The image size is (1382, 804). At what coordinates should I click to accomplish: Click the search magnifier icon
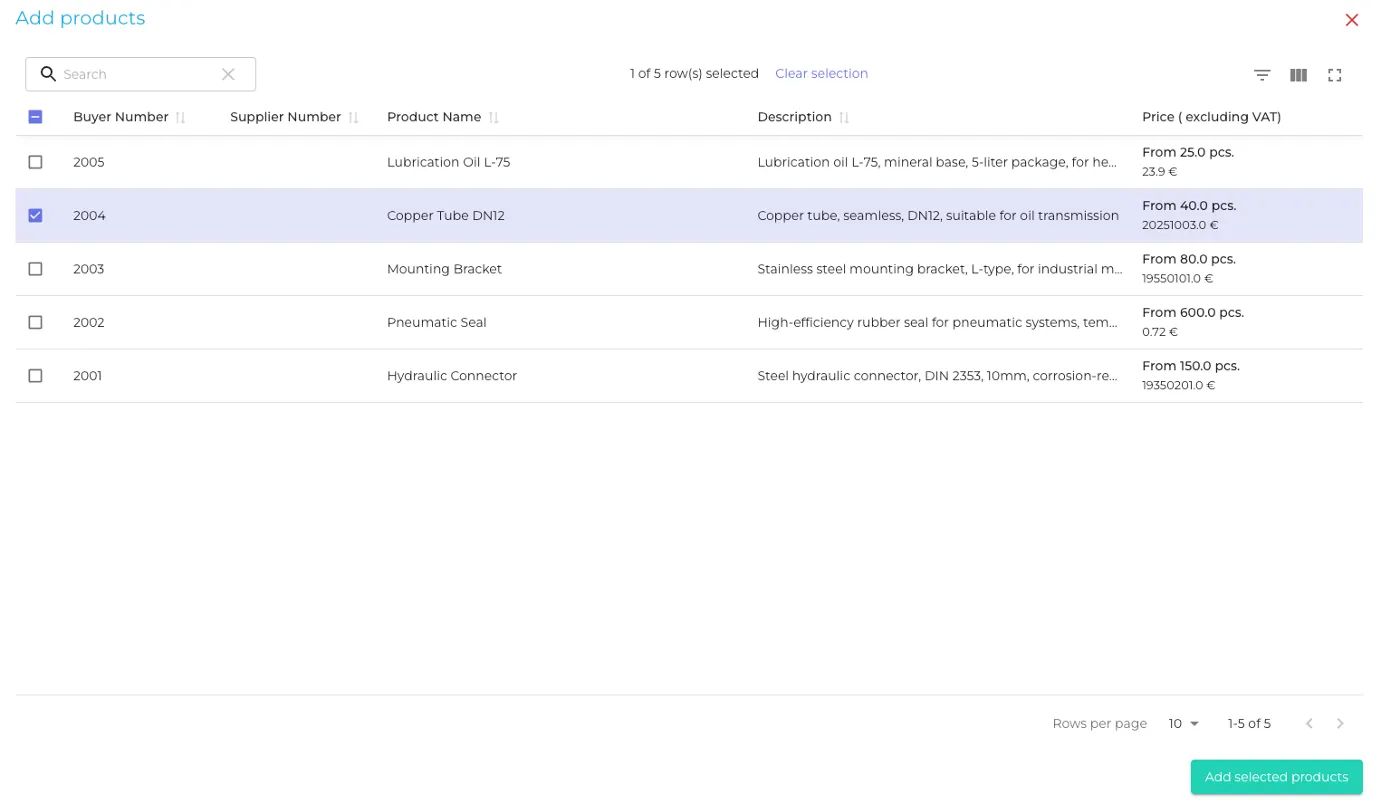[x=48, y=74]
